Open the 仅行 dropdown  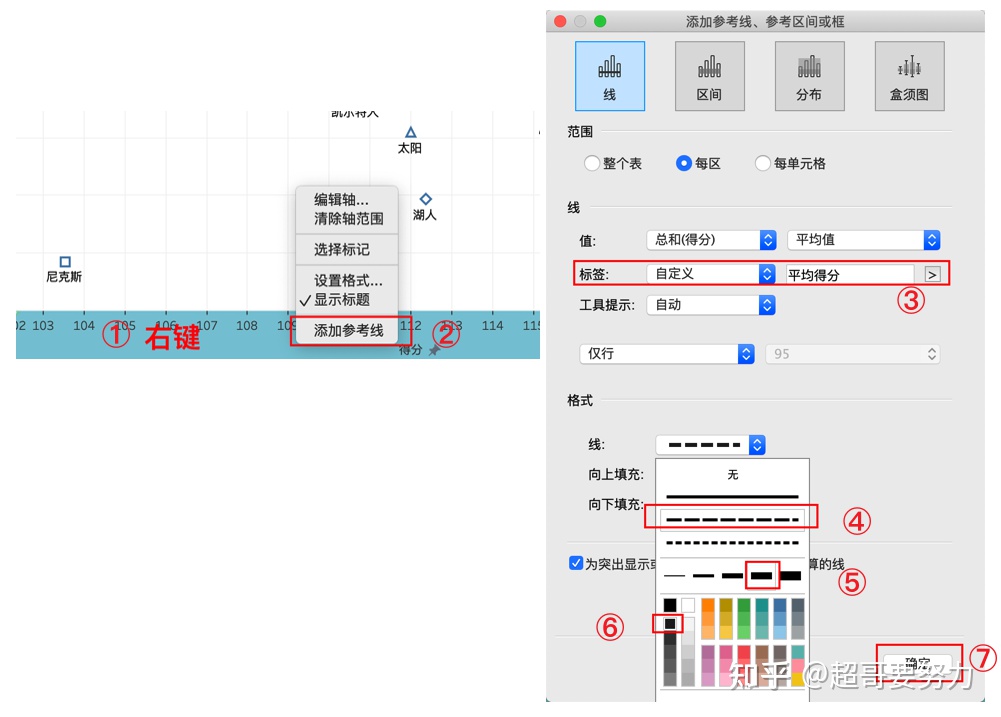[667, 354]
